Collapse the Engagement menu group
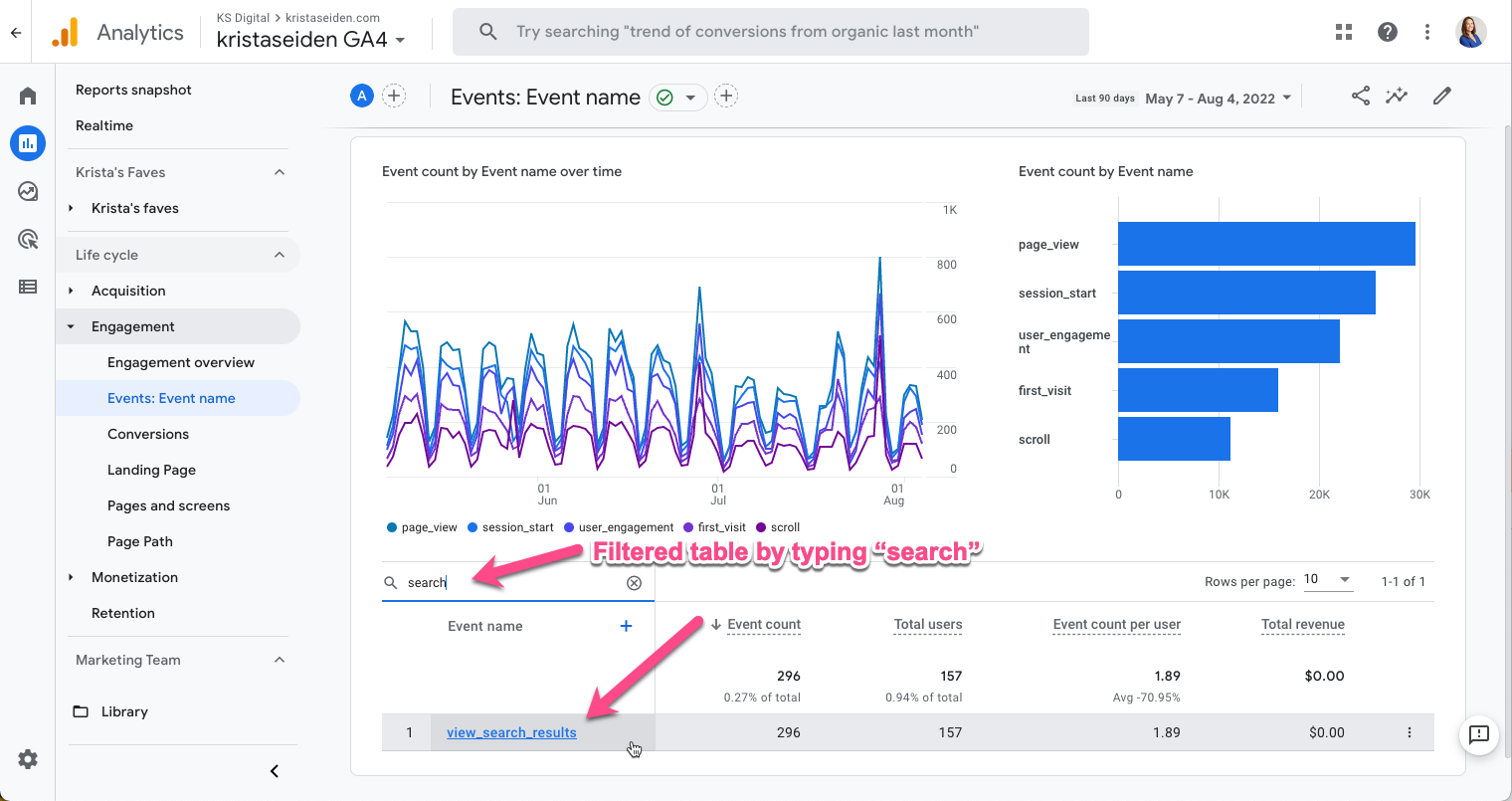Screen dimensions: 1512x801 click(x=71, y=326)
